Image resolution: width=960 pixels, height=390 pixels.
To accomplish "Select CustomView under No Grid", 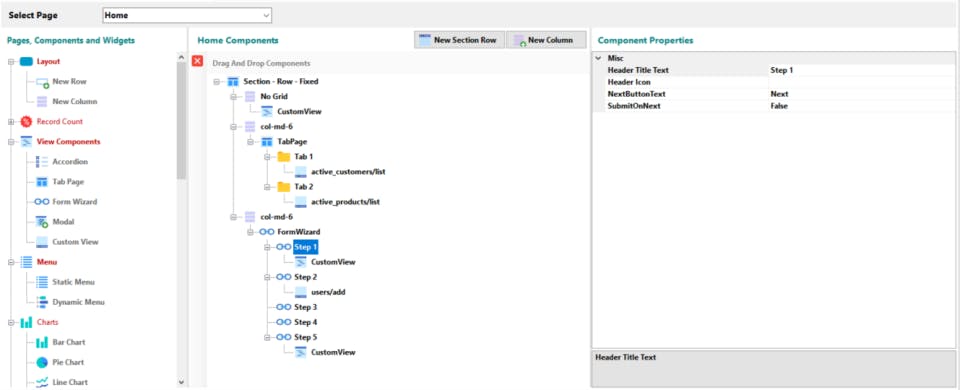I will pyautogui.click(x=299, y=111).
